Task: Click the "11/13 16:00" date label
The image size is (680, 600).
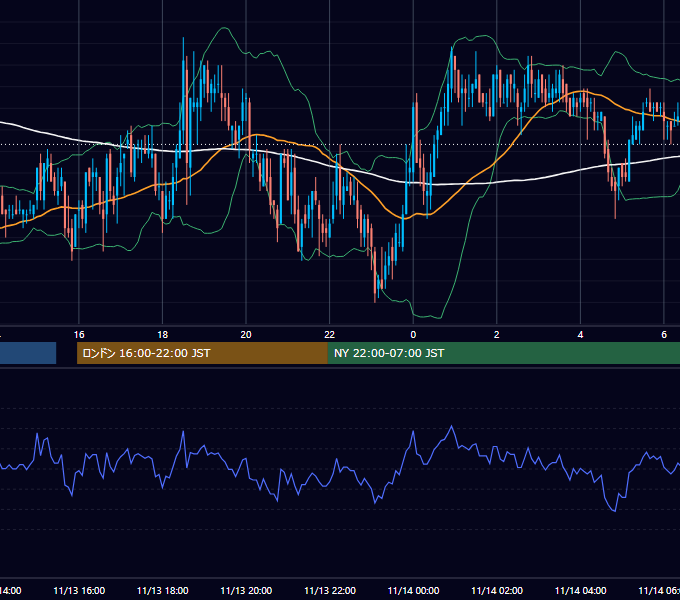Action: [79, 590]
